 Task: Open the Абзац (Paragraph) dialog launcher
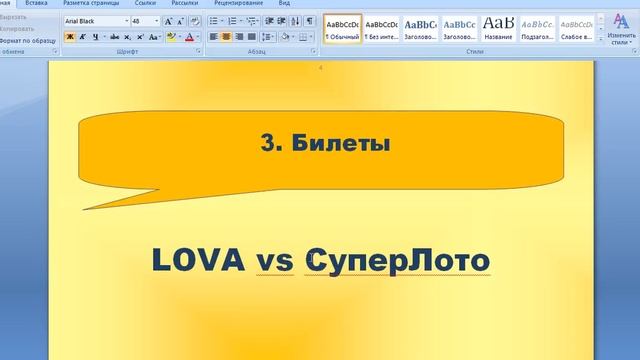[313, 51]
